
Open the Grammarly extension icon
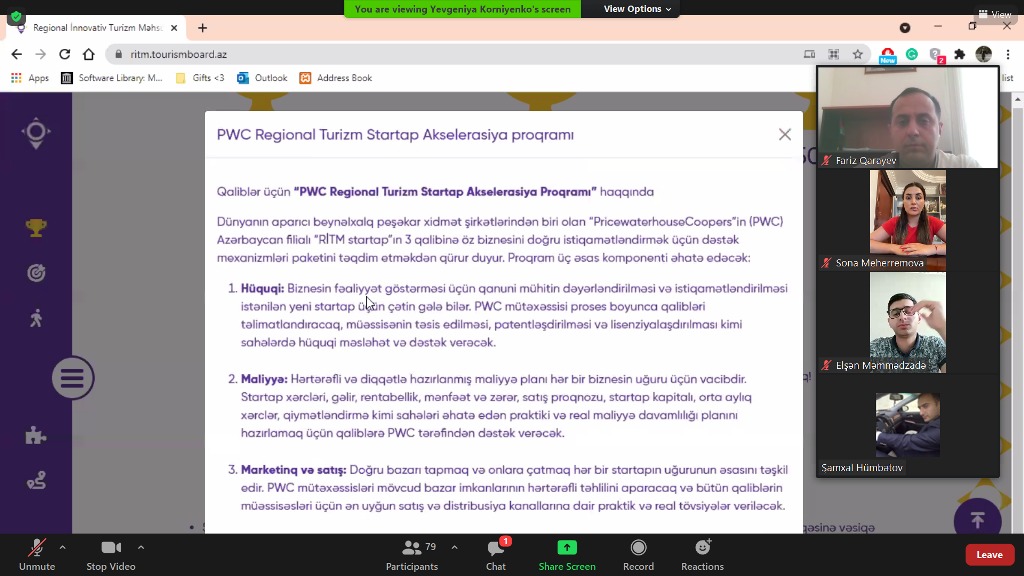(x=912, y=54)
